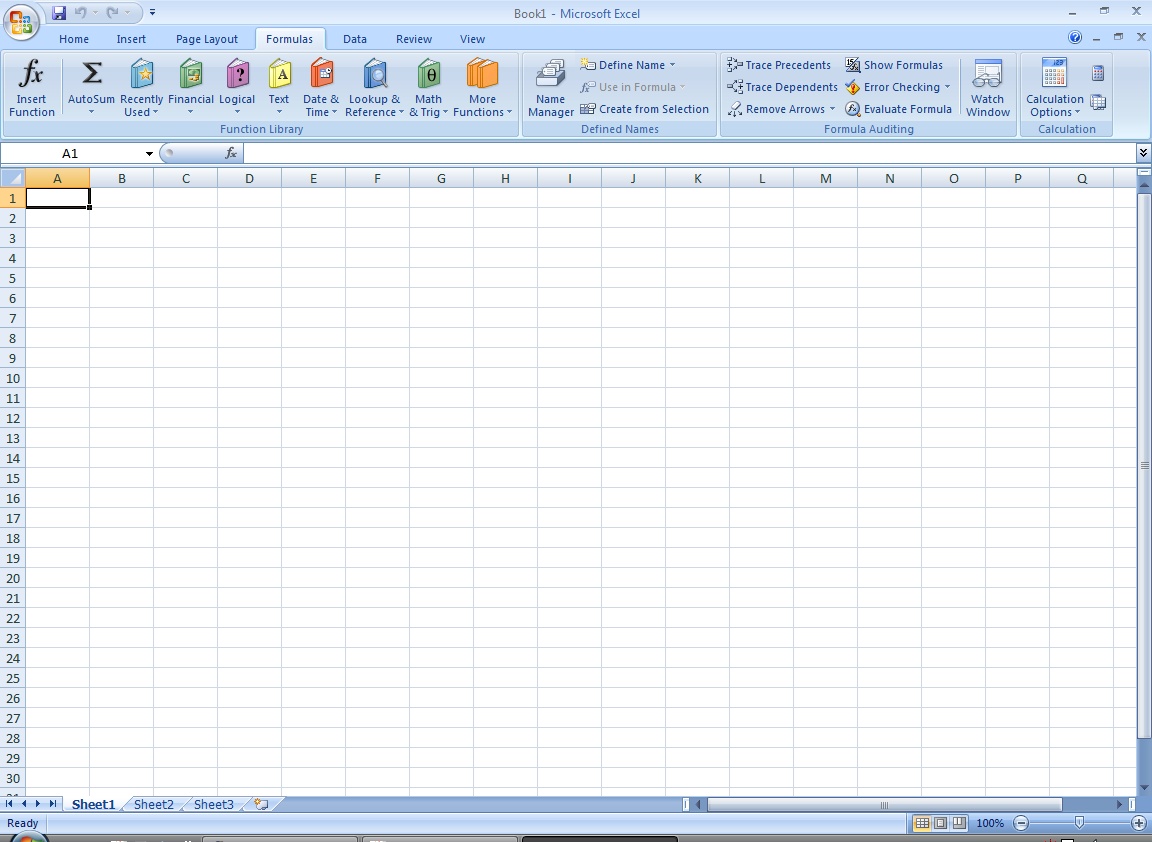Open the Lookup & Reference functions
This screenshot has height=842, width=1152.
coord(374,74)
